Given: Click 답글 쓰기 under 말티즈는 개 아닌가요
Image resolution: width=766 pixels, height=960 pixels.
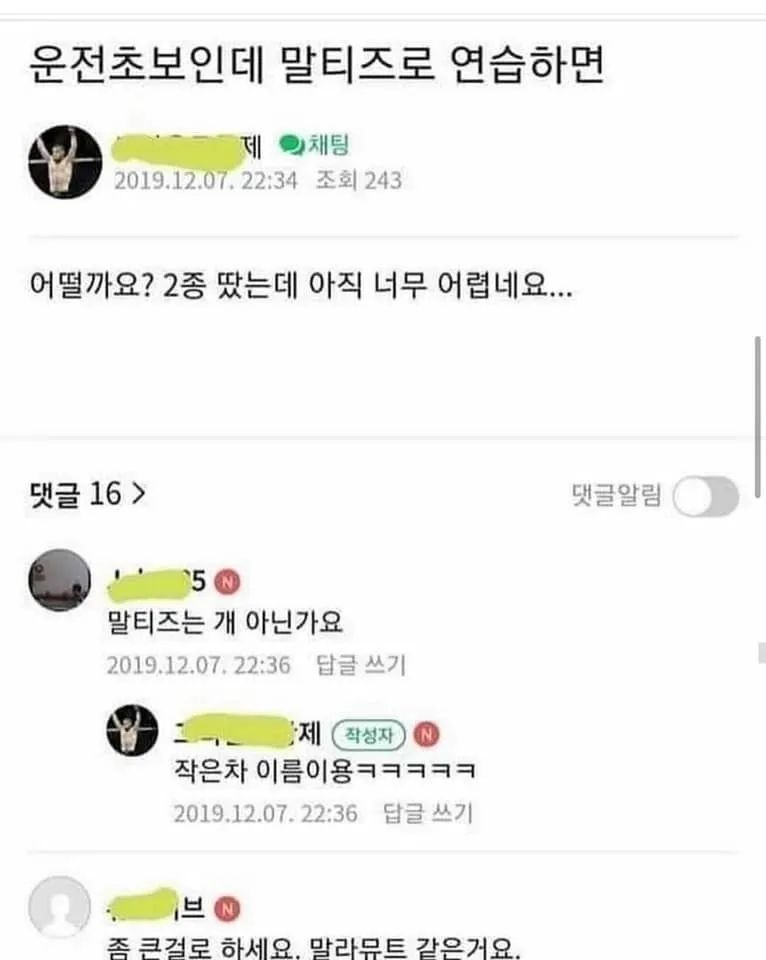Looking at the screenshot, I should tap(361, 665).
